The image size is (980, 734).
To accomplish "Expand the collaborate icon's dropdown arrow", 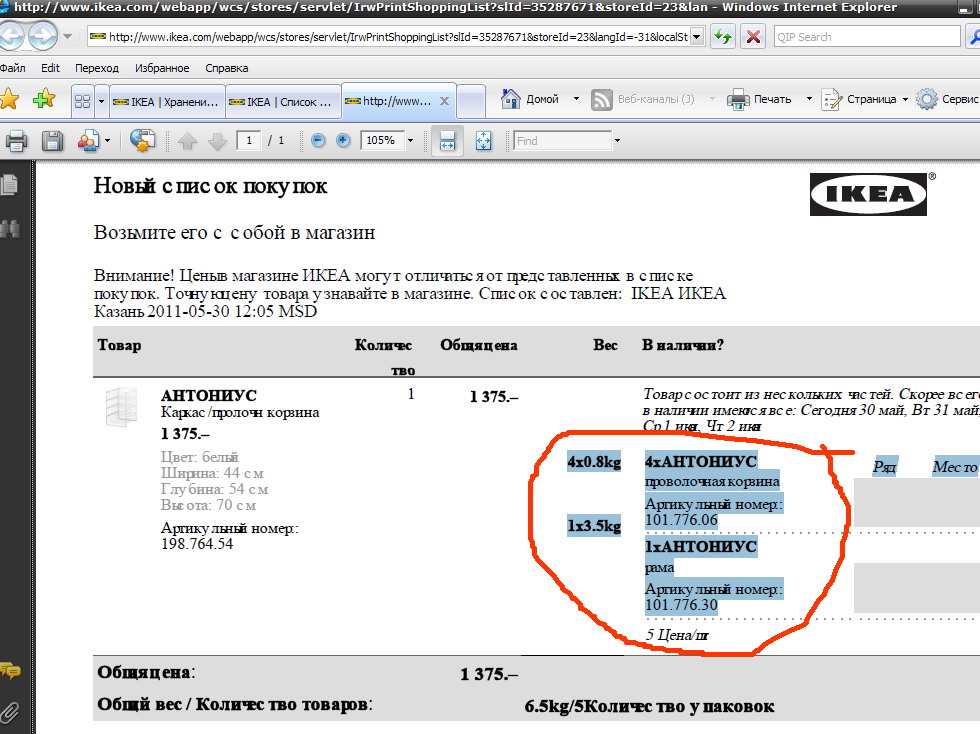I will tap(108, 141).
